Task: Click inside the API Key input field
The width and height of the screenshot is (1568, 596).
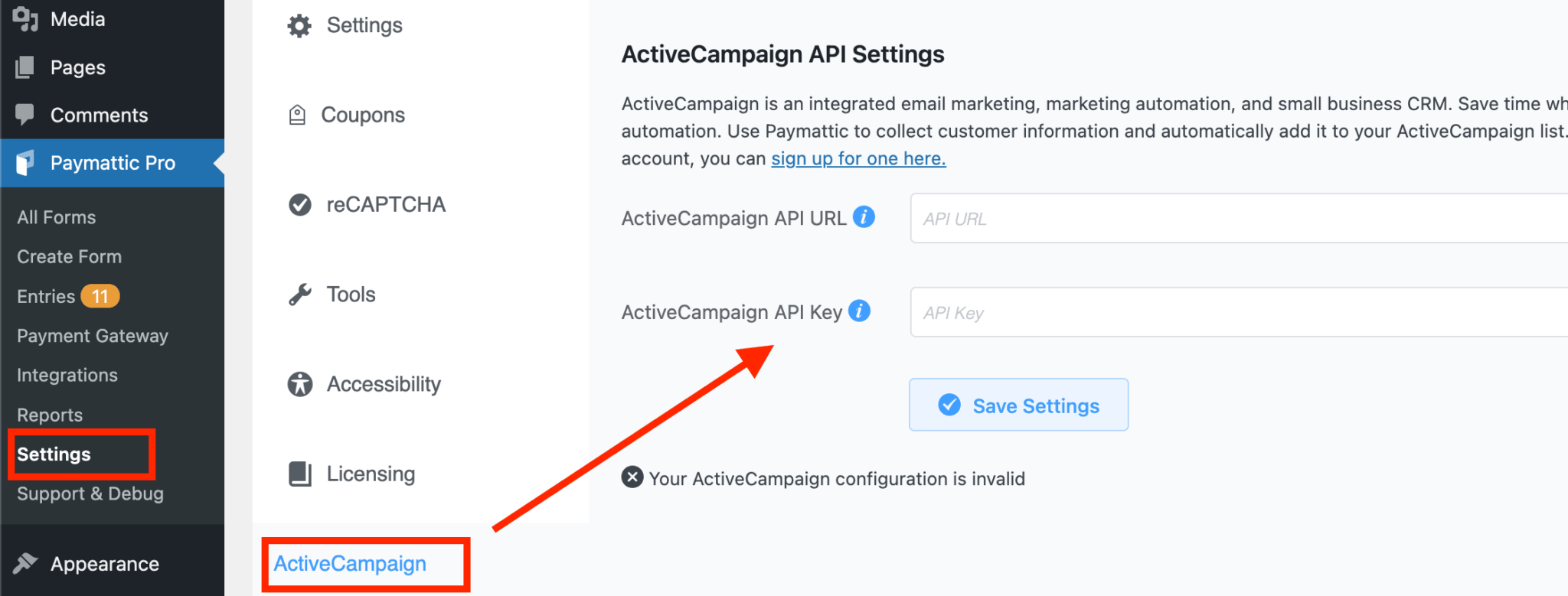Action: tap(1148, 312)
